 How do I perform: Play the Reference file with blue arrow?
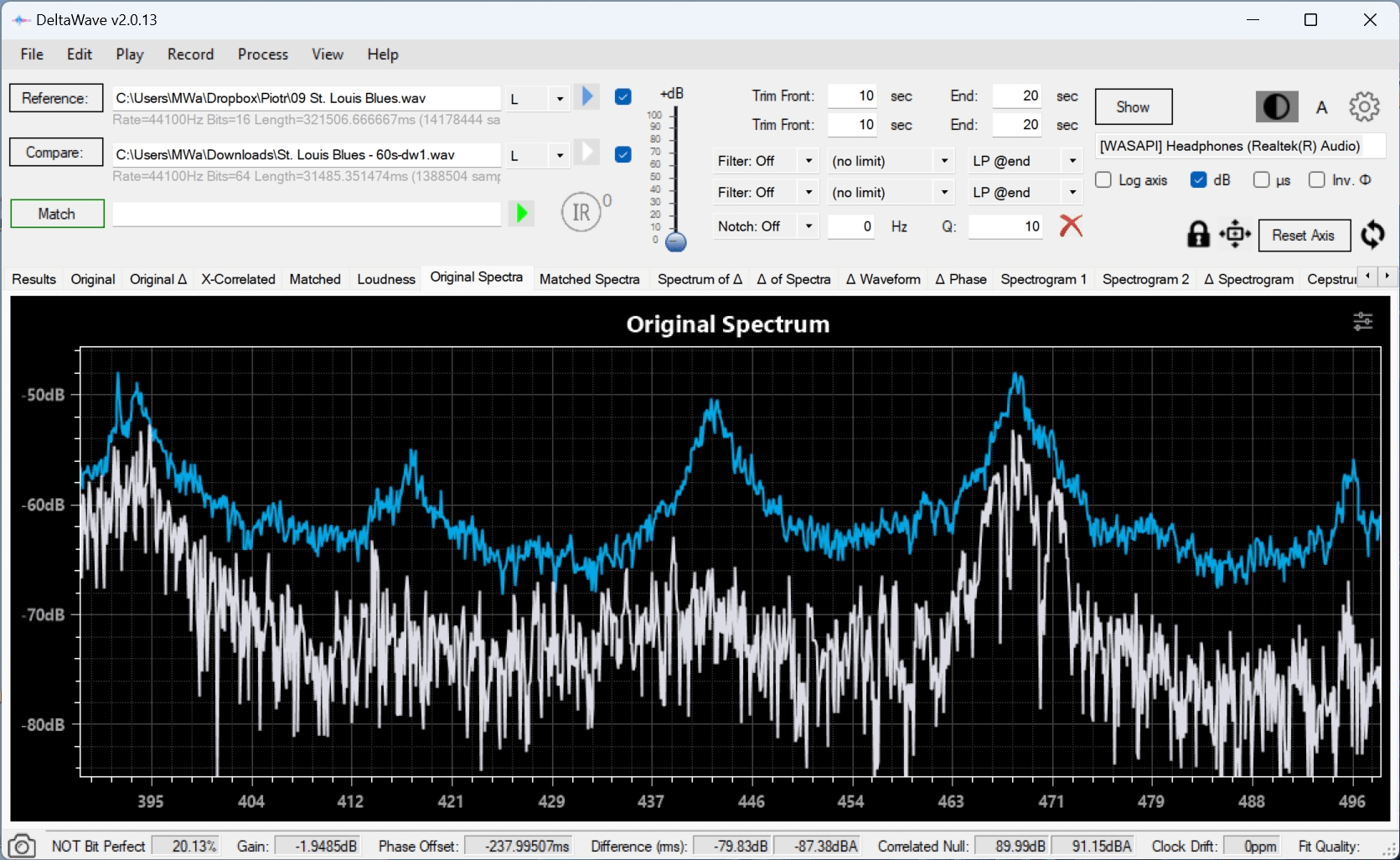(x=588, y=97)
